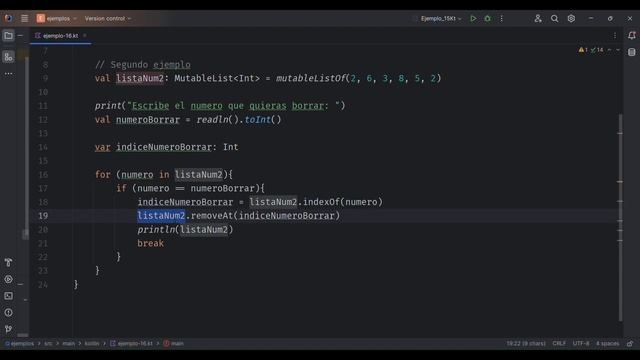Change CRLF line separator in status bar
Screen dimensions: 640x360
click(559, 344)
